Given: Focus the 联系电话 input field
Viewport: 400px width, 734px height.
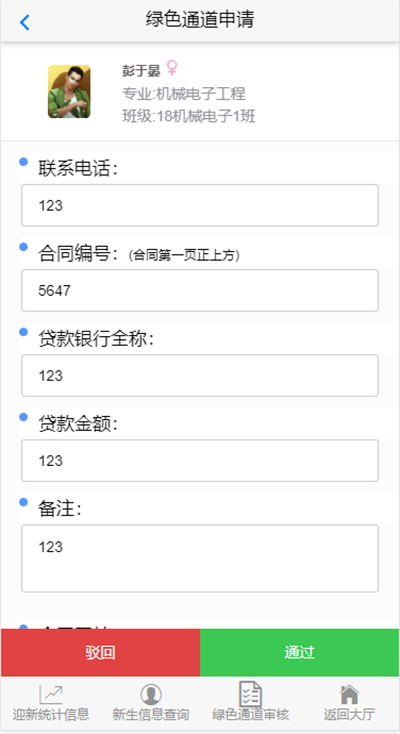Looking at the screenshot, I should [x=200, y=205].
